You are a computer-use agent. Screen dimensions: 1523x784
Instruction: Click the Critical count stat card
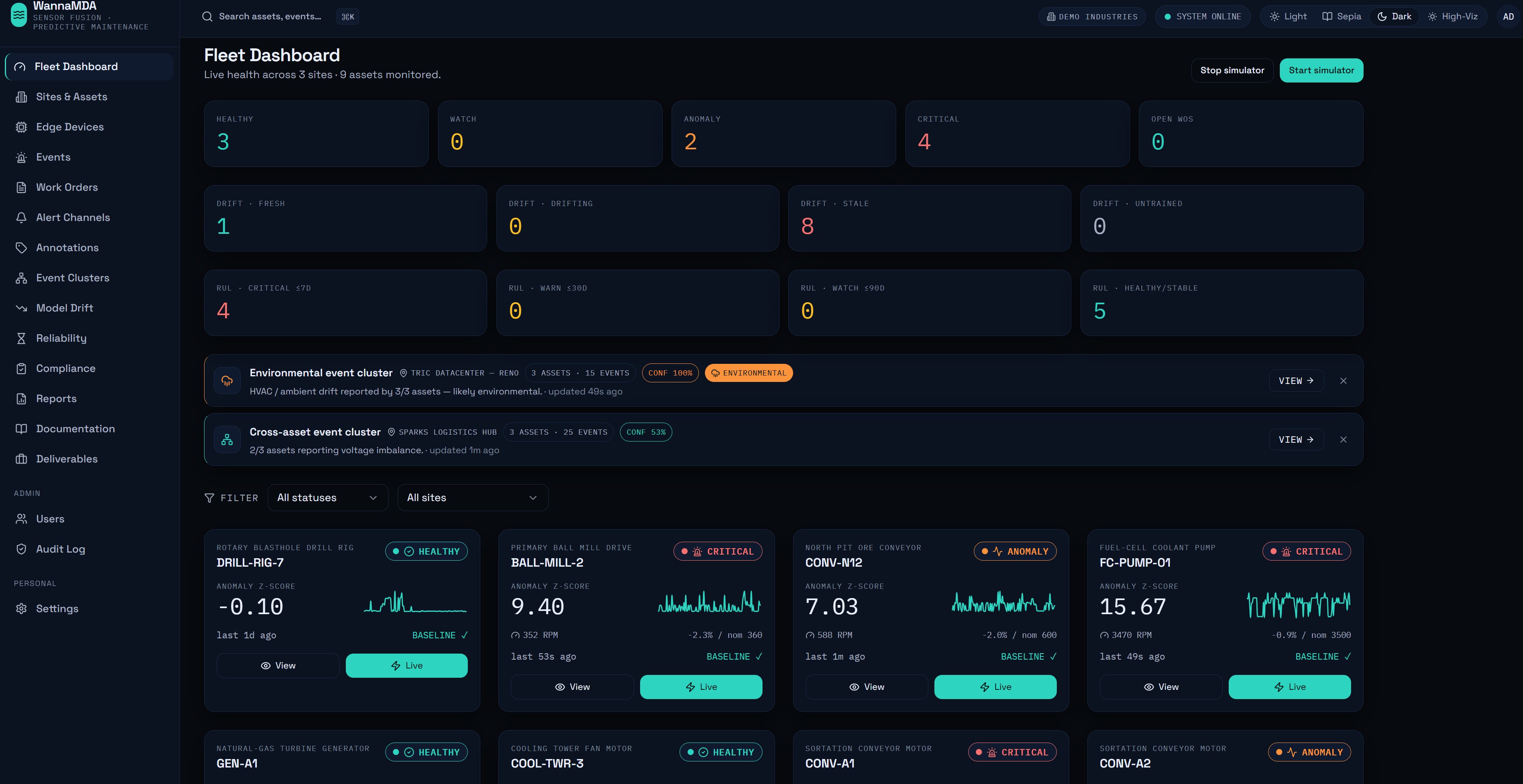[x=1017, y=134]
